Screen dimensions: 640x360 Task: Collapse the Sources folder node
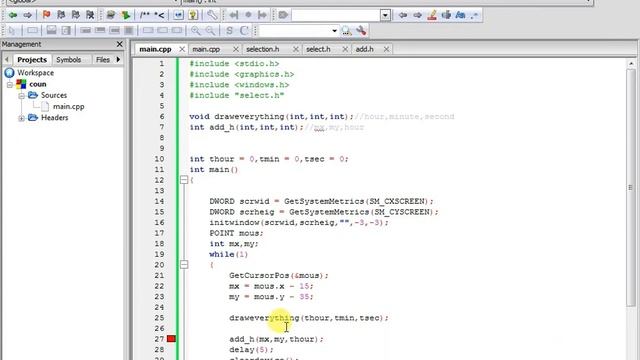pos(22,96)
